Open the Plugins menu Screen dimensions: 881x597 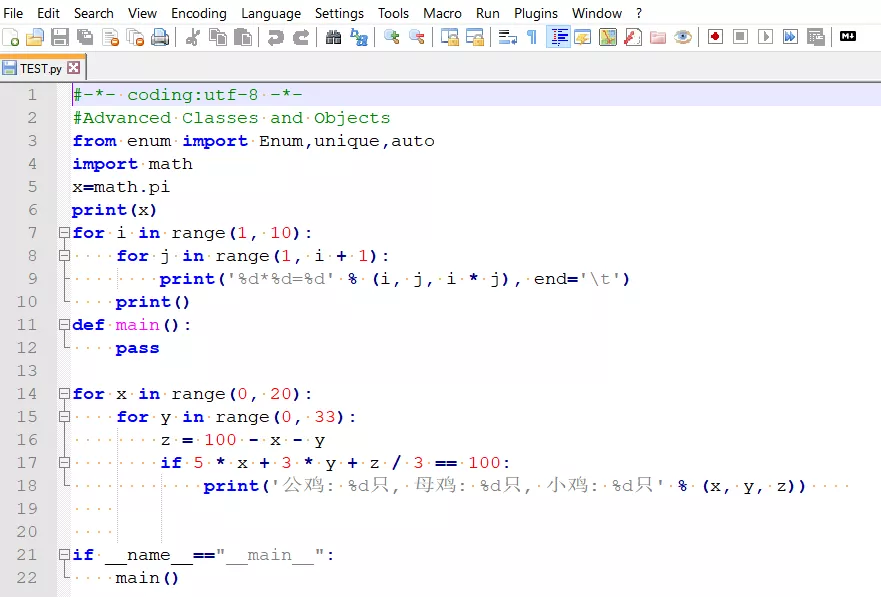point(536,13)
